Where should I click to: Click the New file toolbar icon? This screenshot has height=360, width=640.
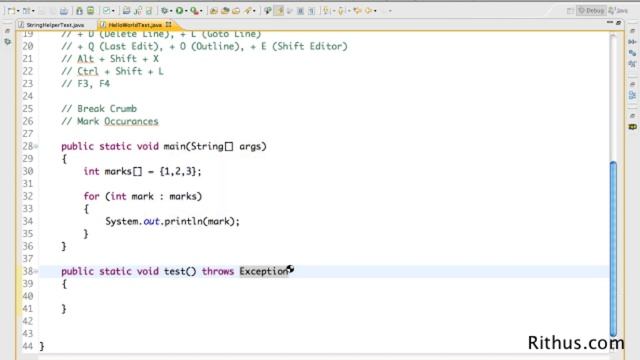(x=11, y=11)
